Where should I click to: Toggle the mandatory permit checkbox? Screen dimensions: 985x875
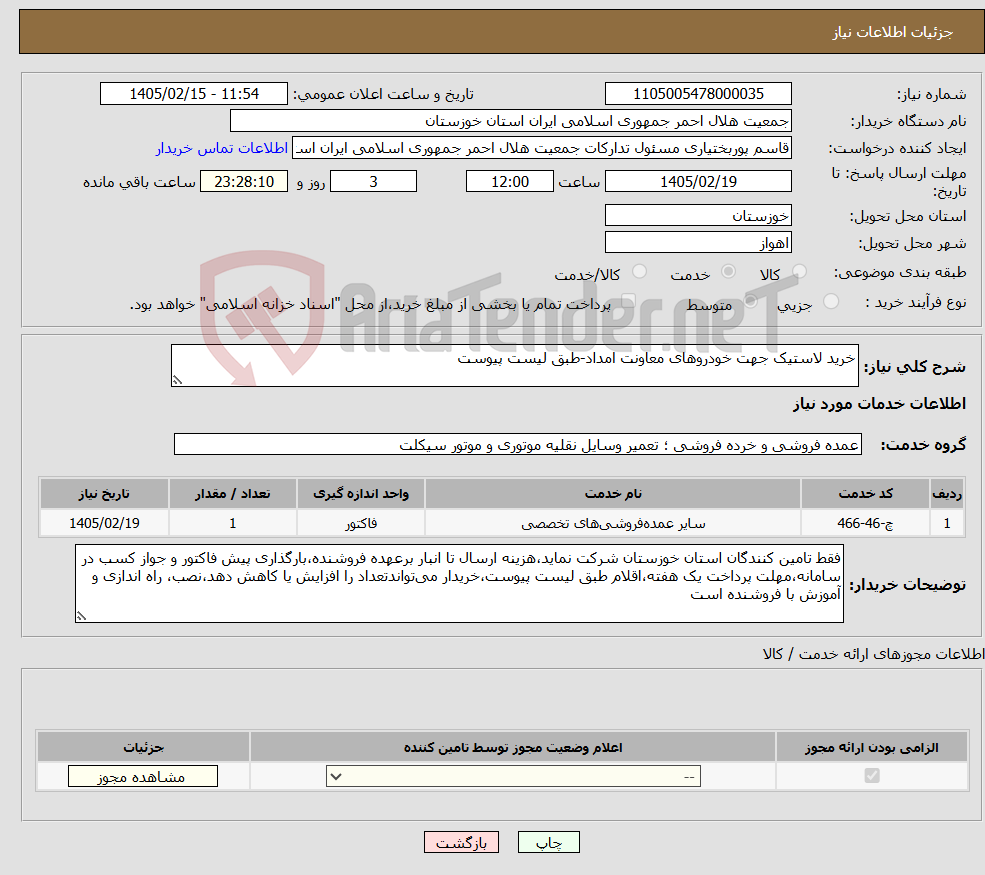pos(872,776)
